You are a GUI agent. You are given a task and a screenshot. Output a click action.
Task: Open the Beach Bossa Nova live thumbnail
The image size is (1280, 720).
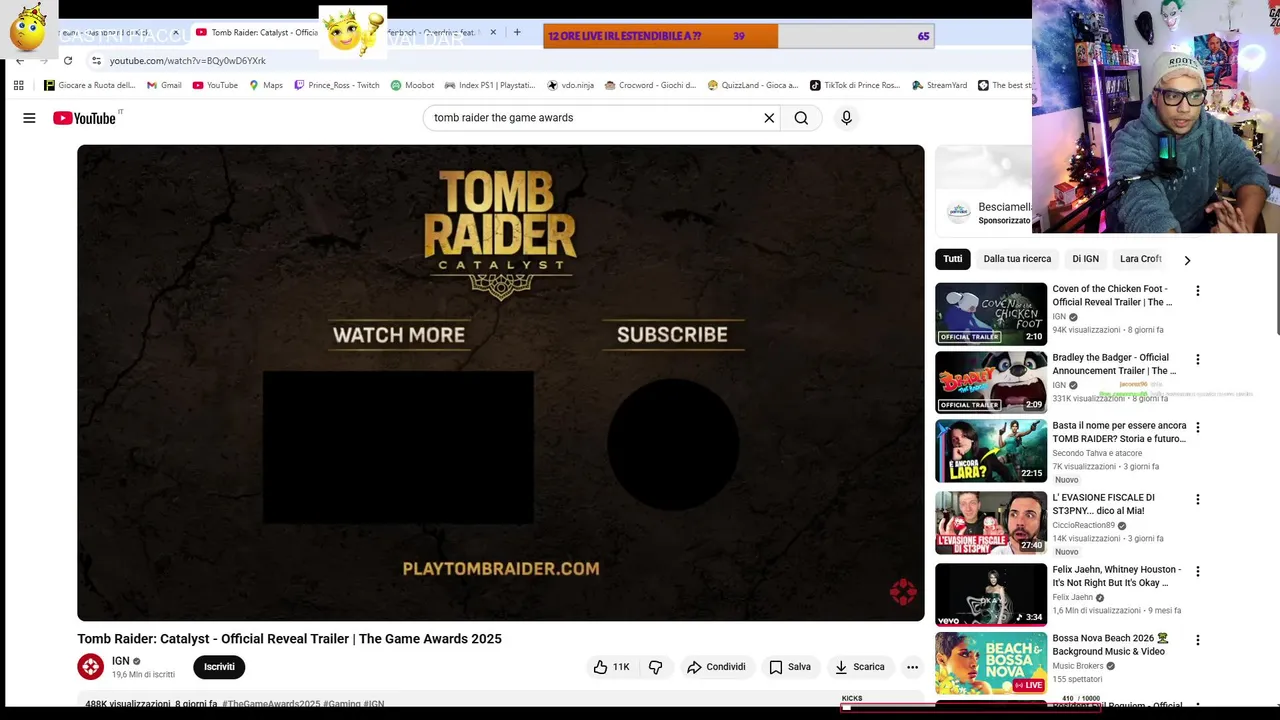pos(991,663)
